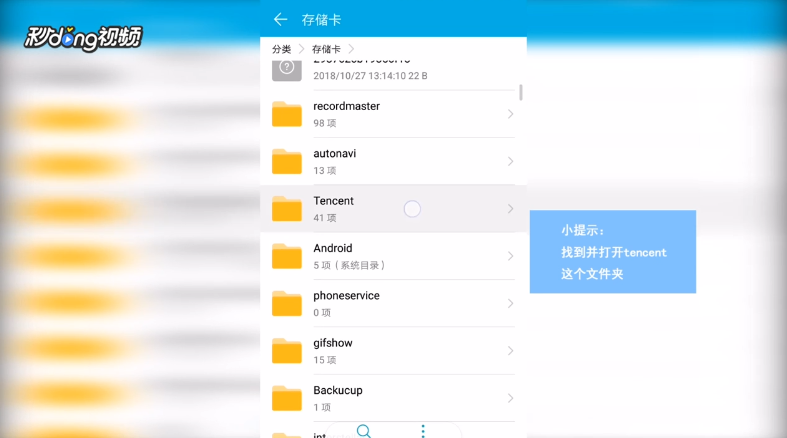Select 存储卡 breadcrumb item
The image size is (787, 438).
[326, 49]
